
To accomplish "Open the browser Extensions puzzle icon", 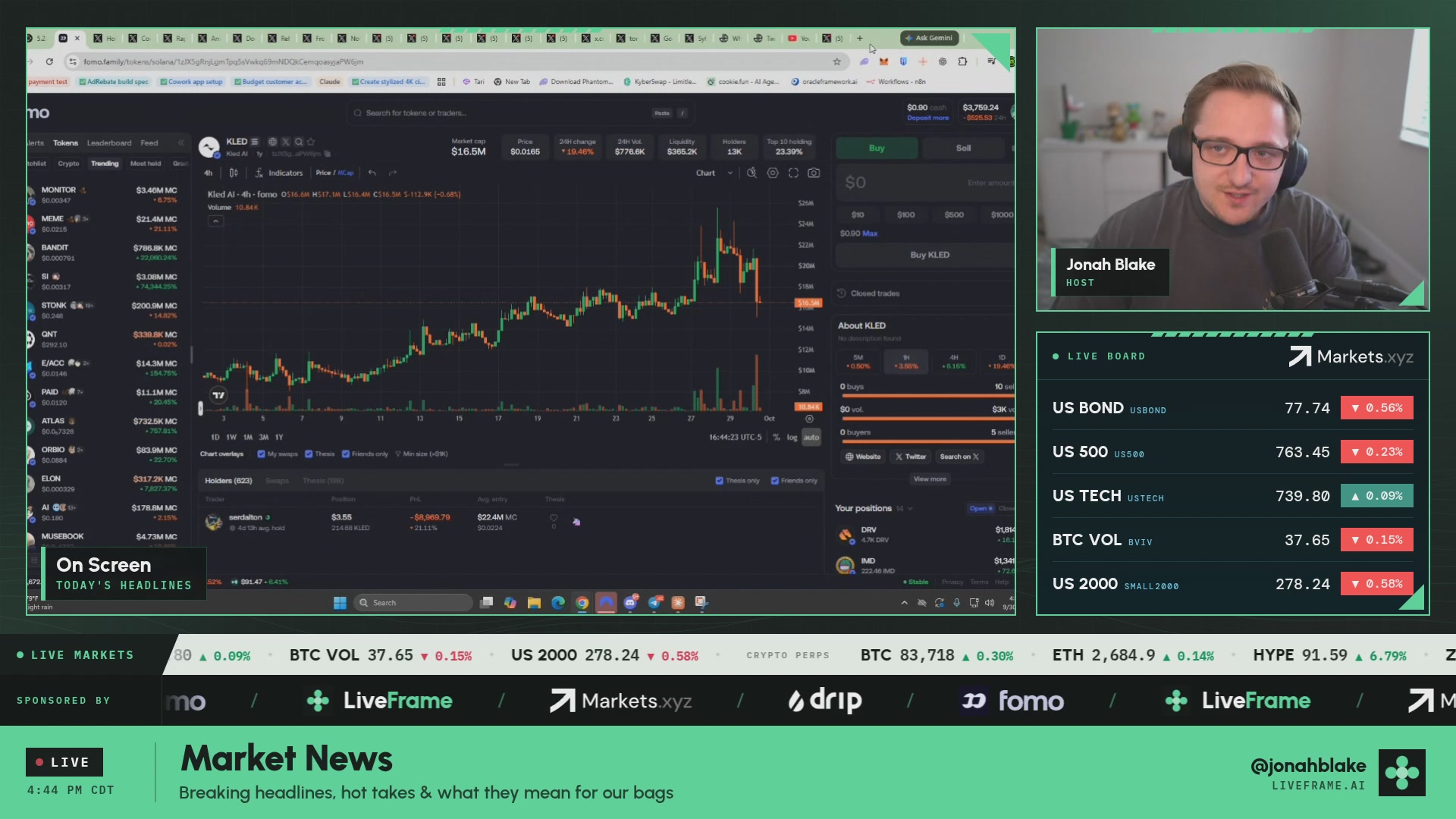I will [x=962, y=61].
